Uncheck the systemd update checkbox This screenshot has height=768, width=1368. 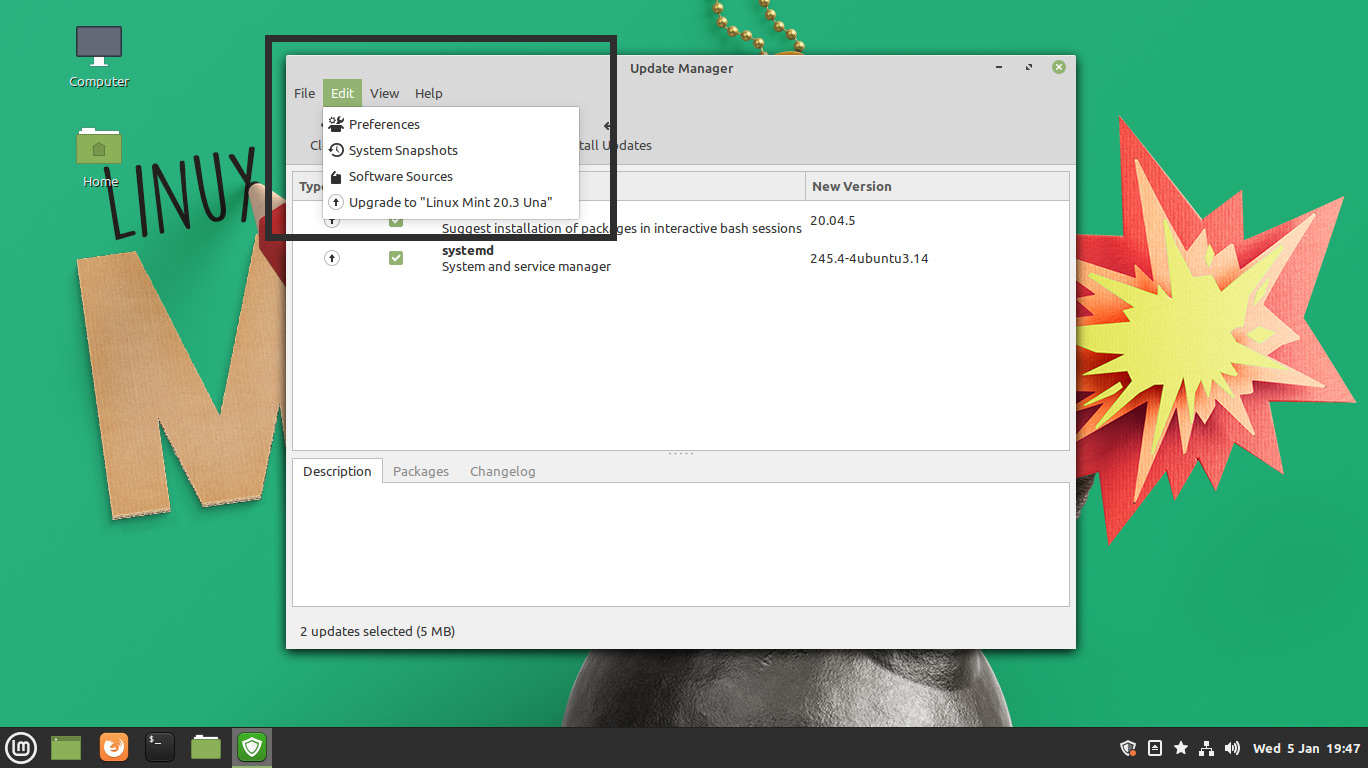(396, 258)
